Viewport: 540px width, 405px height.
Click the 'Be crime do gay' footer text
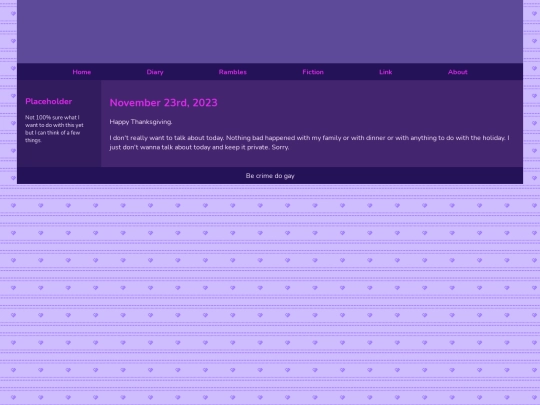tap(270, 176)
